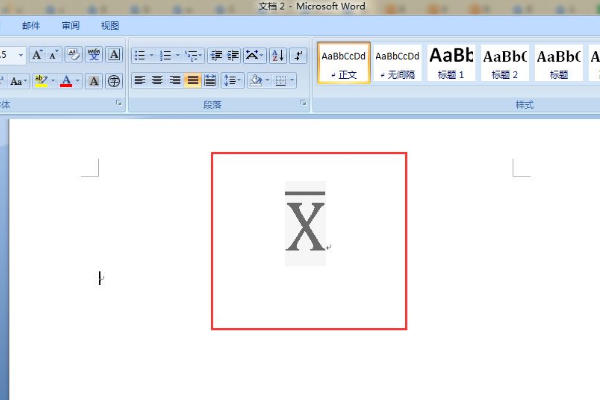Apply Character Shading icon

tap(94, 81)
